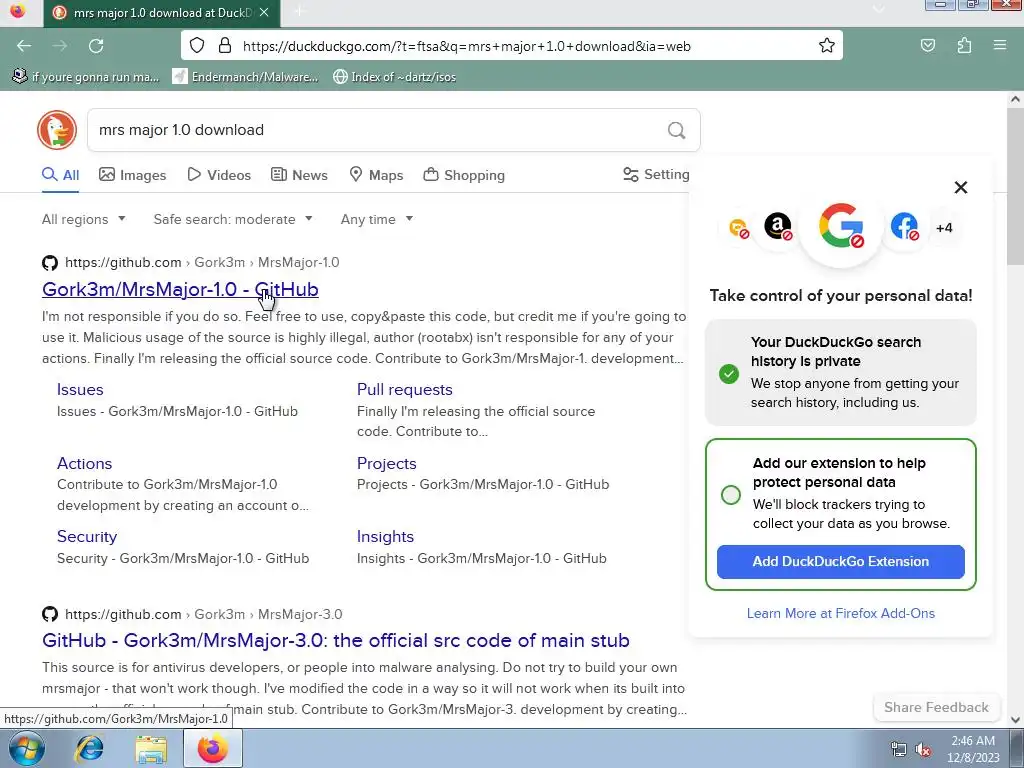Open the Firefox hamburger menu

[x=999, y=46]
